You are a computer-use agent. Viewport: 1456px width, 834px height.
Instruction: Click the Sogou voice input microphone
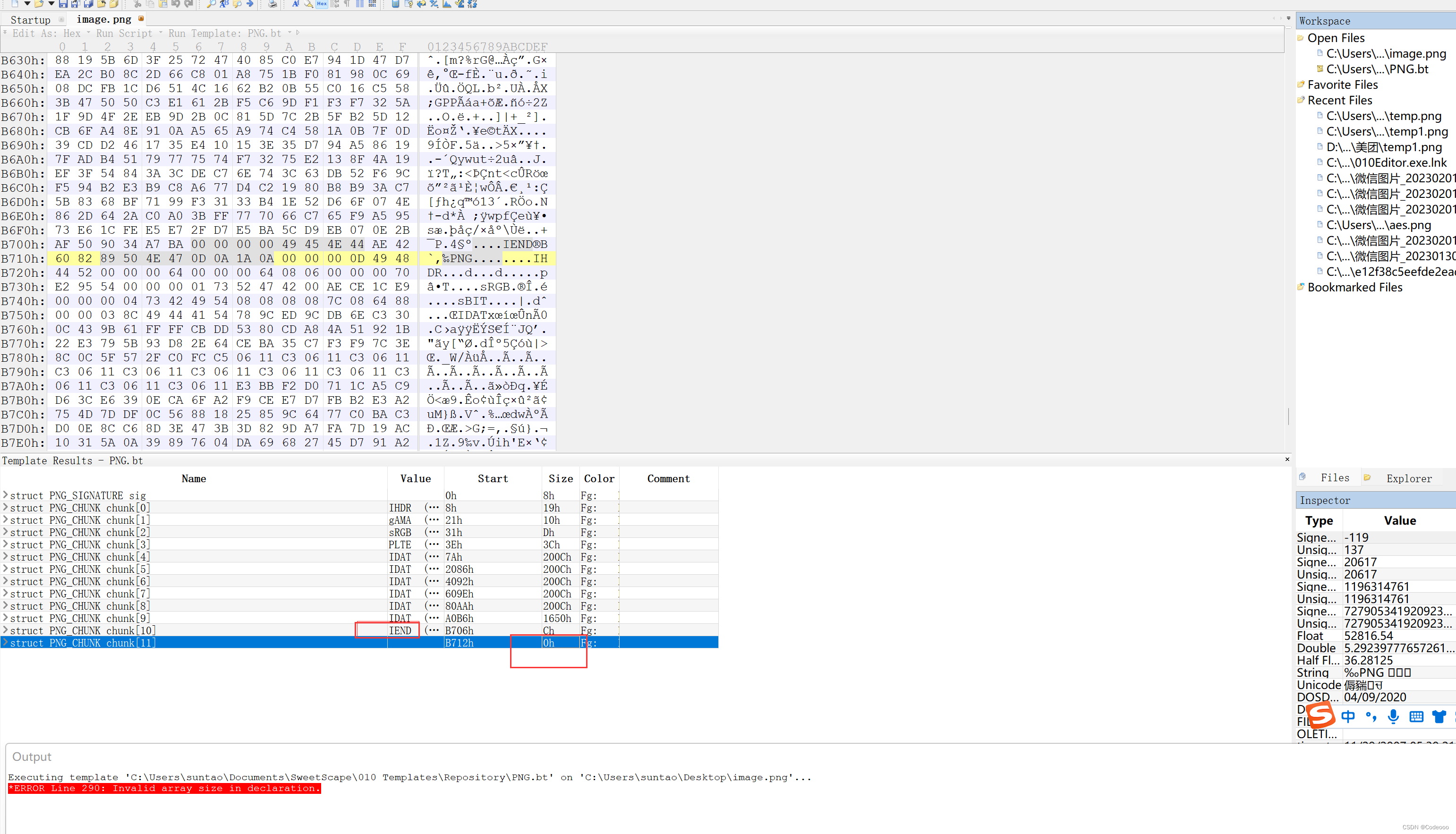pyautogui.click(x=1394, y=716)
